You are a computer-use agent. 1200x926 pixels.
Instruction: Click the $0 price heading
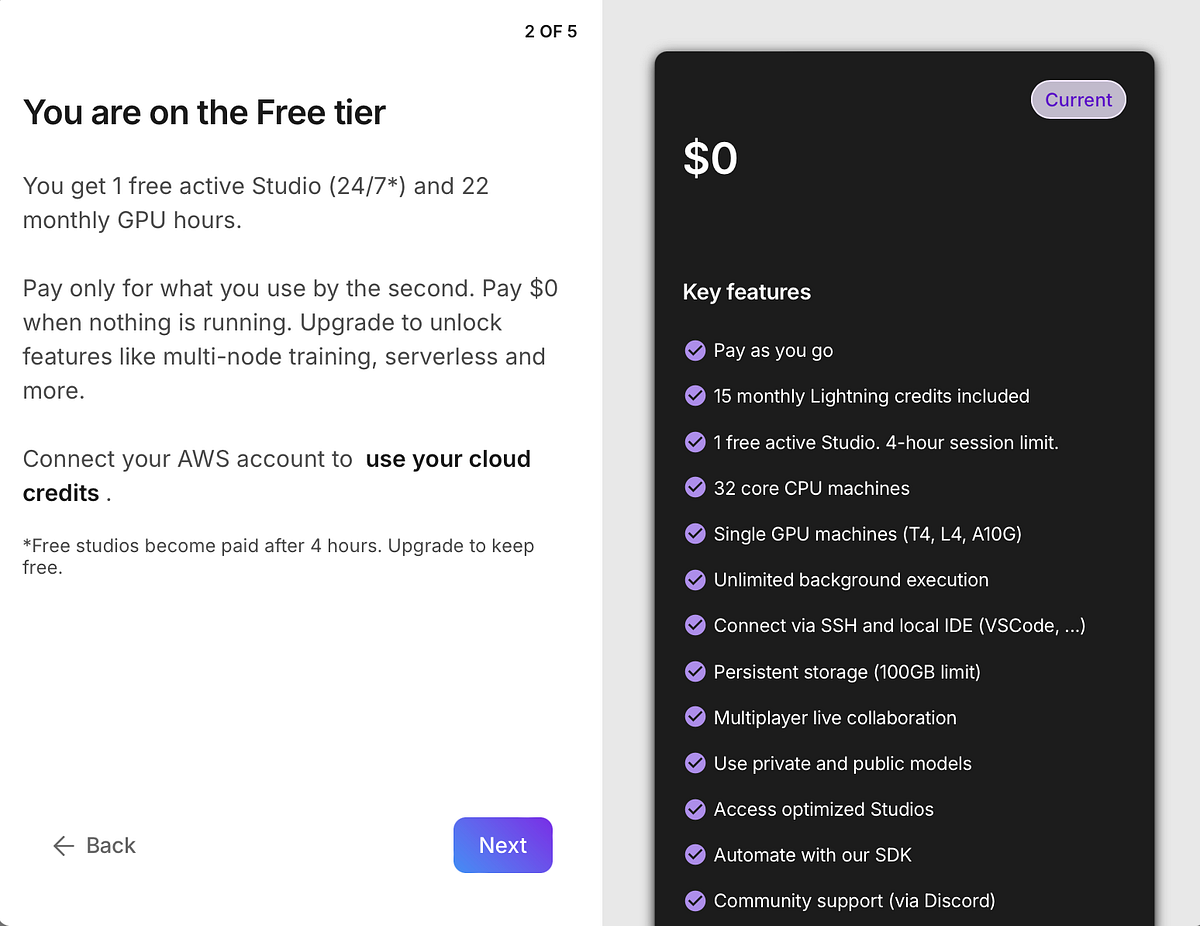coord(710,158)
